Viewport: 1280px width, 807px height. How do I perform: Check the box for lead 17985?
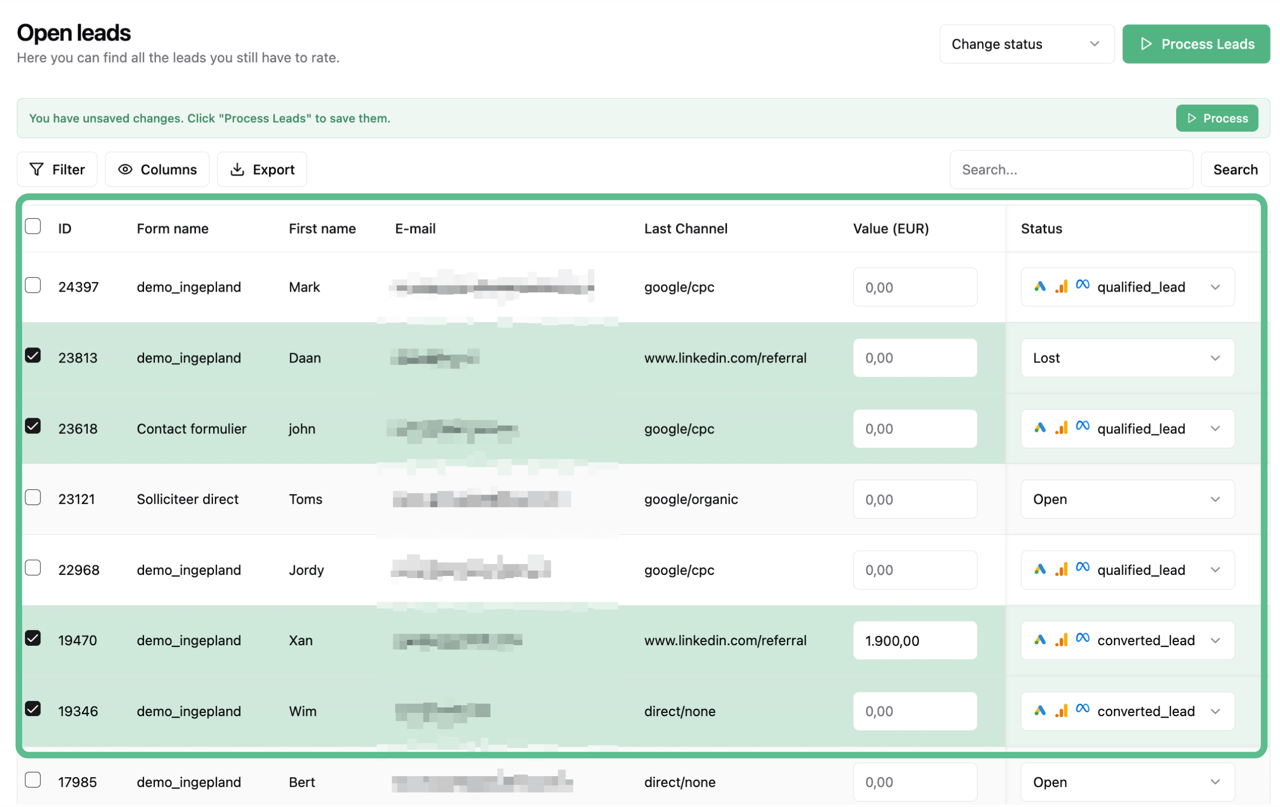pos(33,780)
